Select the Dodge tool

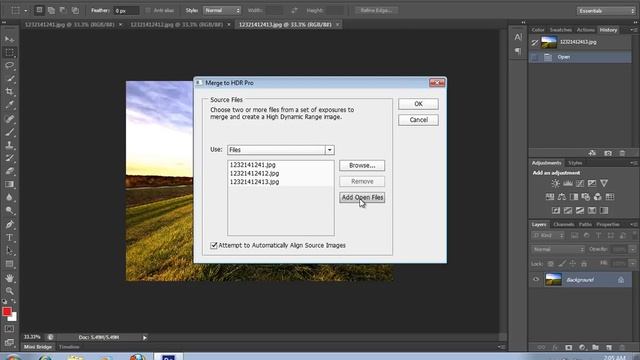point(9,211)
